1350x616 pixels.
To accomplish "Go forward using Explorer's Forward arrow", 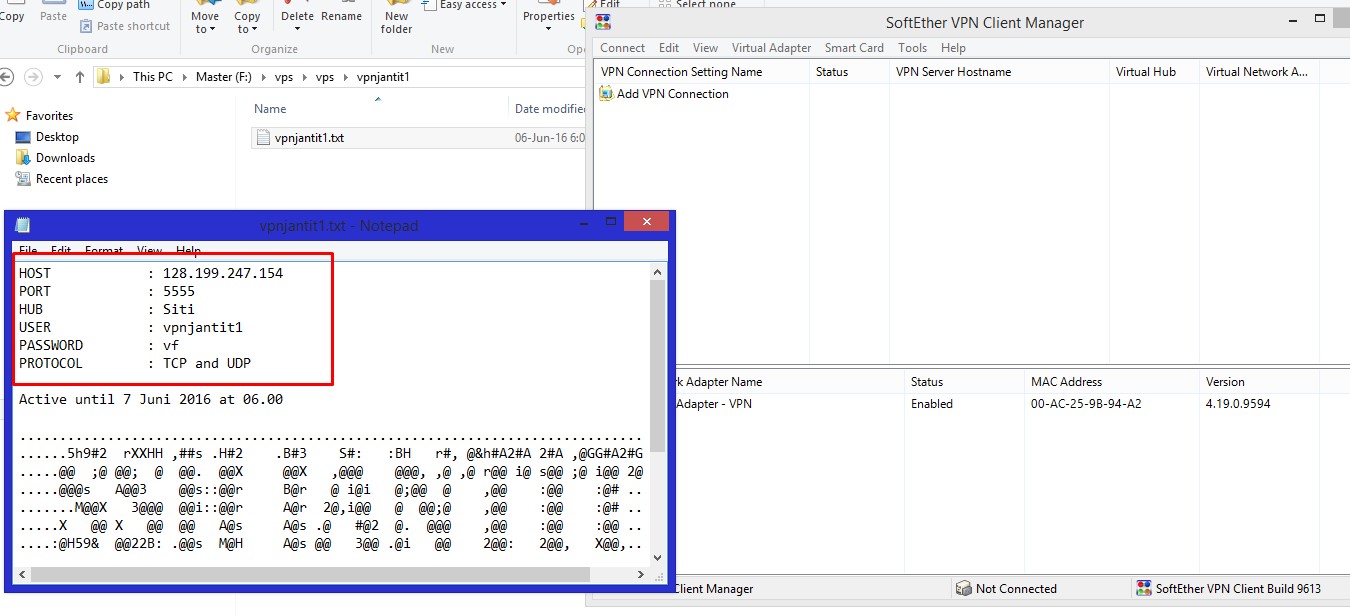I will pyautogui.click(x=34, y=77).
